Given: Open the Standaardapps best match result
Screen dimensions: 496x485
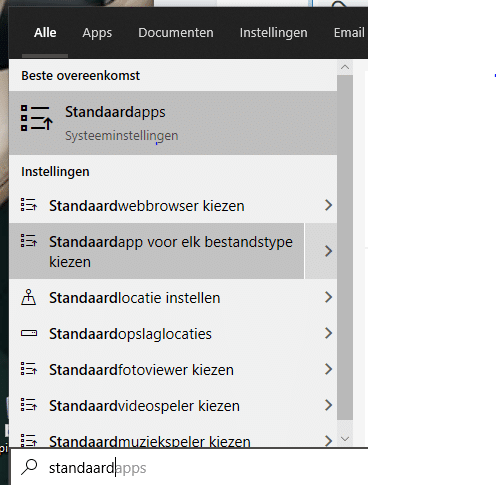Looking at the screenshot, I should (x=173, y=123).
